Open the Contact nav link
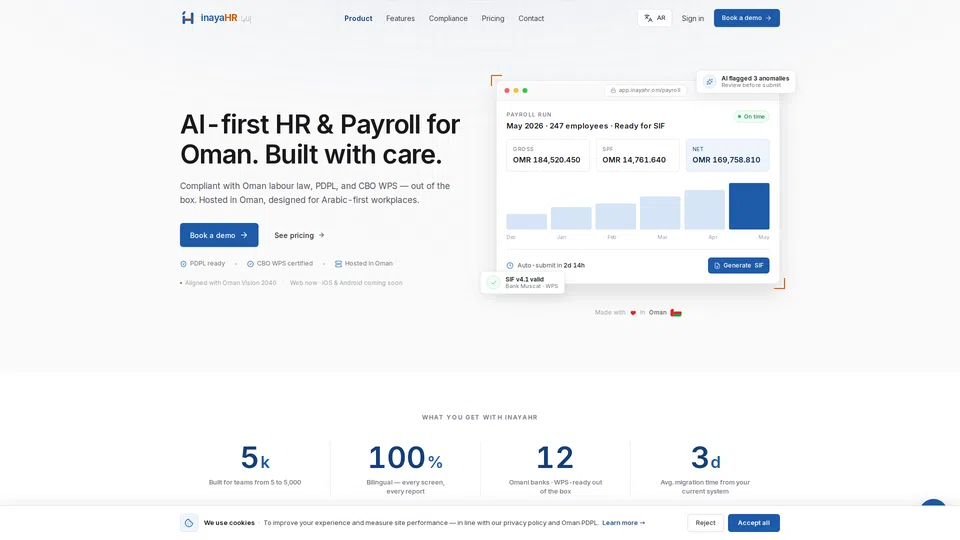The height and width of the screenshot is (540, 960). [x=531, y=18]
